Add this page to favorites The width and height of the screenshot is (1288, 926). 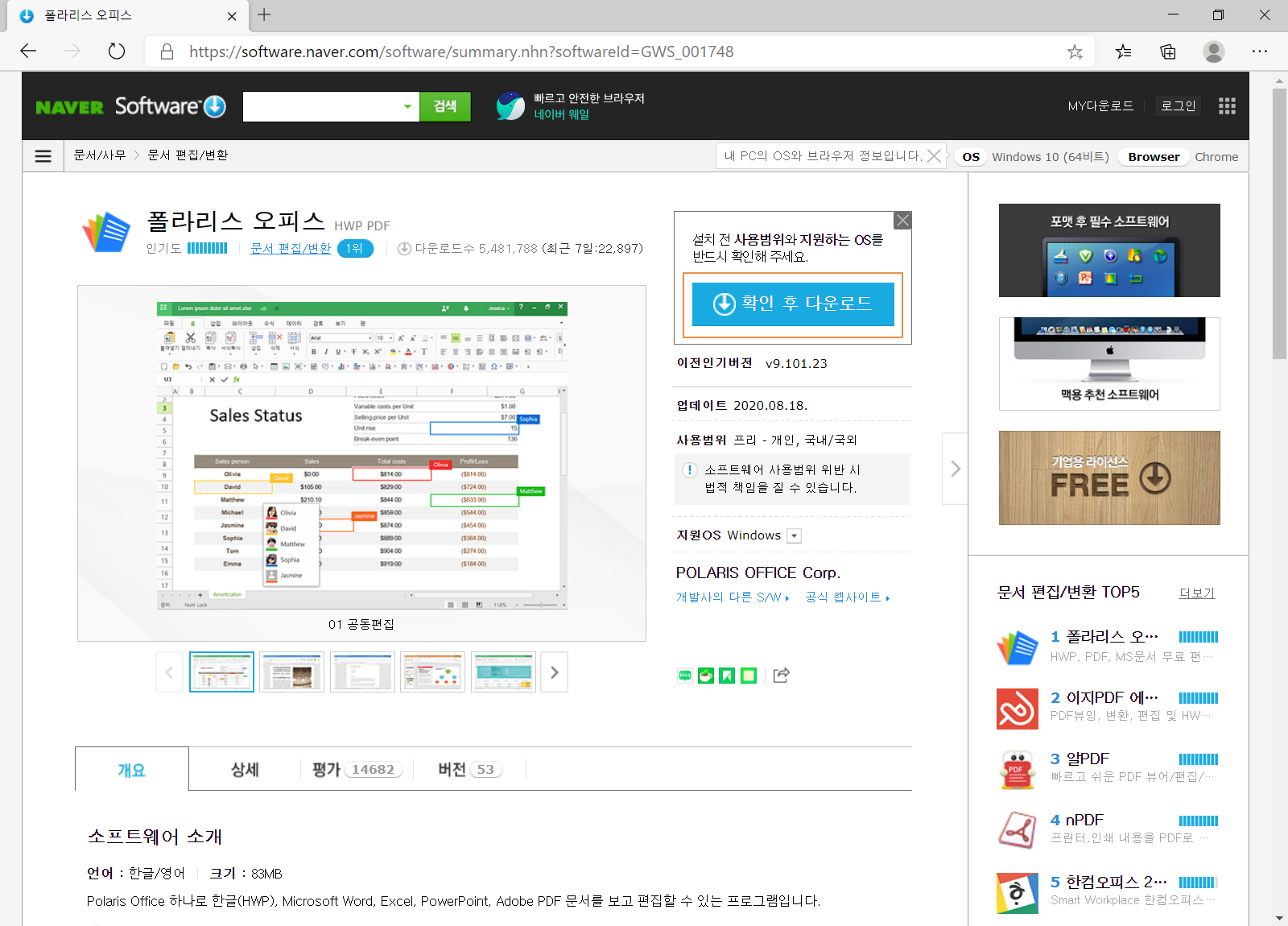coord(1075,52)
